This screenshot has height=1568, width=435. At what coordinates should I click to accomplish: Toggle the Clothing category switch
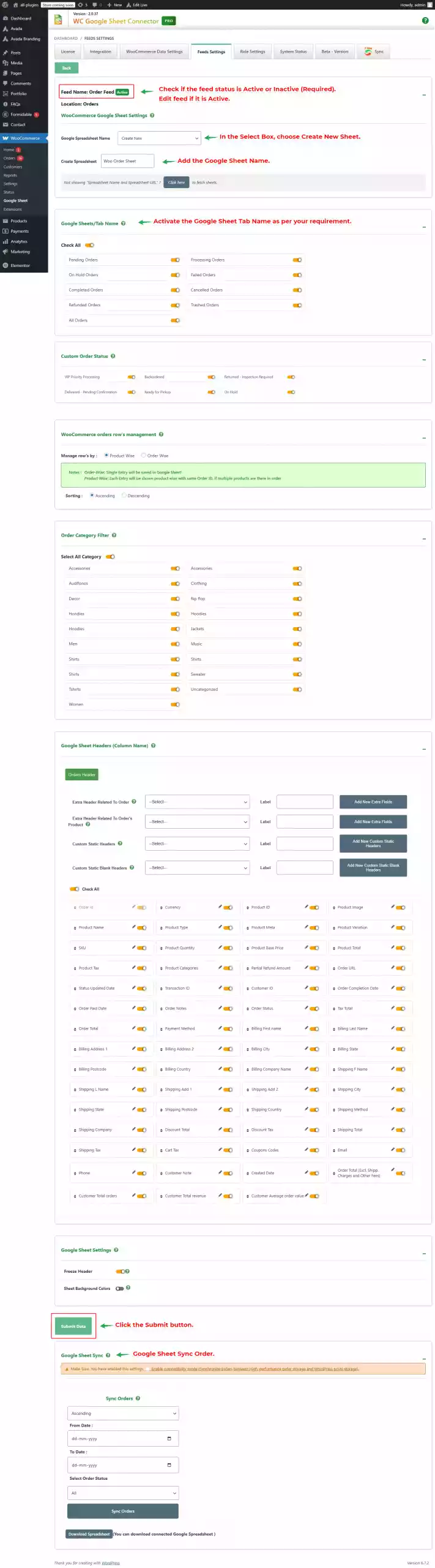[x=297, y=584]
